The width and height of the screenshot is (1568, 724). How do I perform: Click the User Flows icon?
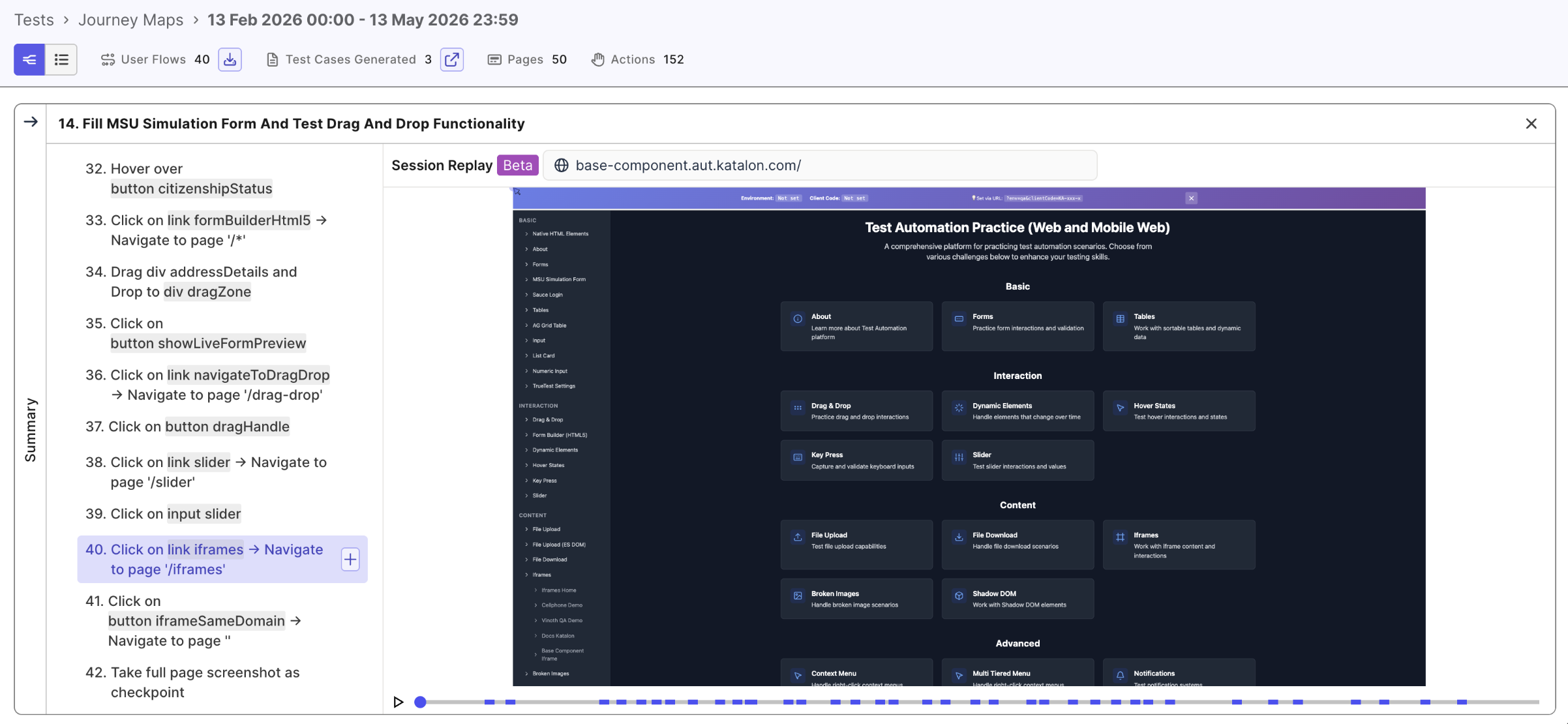pos(108,59)
